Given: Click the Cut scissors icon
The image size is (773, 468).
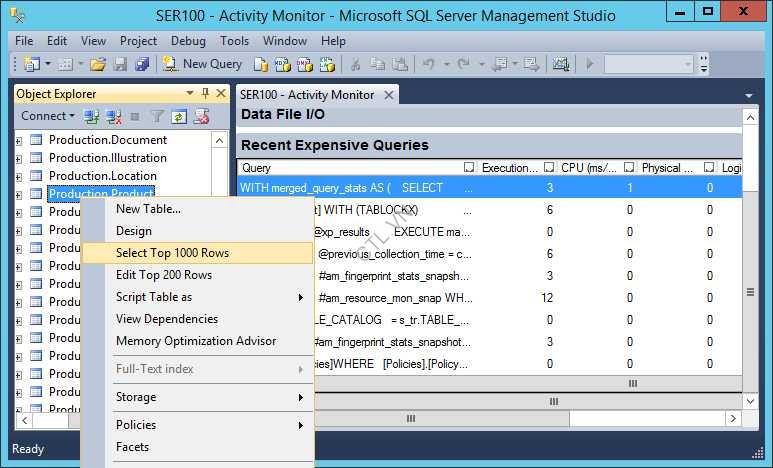Looking at the screenshot, I should pyautogui.click(x=355, y=64).
